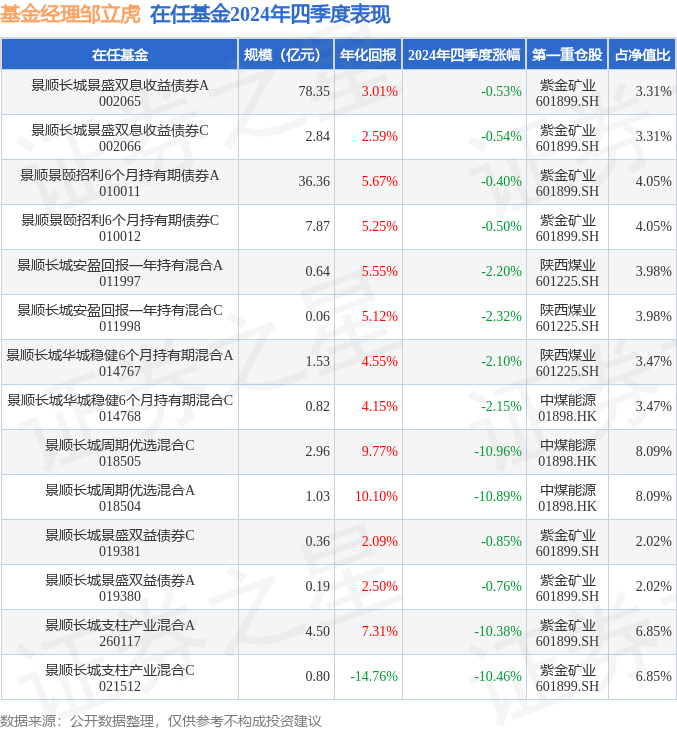Click the 在任基金 column header
The height and width of the screenshot is (730, 677).
pos(120,54)
